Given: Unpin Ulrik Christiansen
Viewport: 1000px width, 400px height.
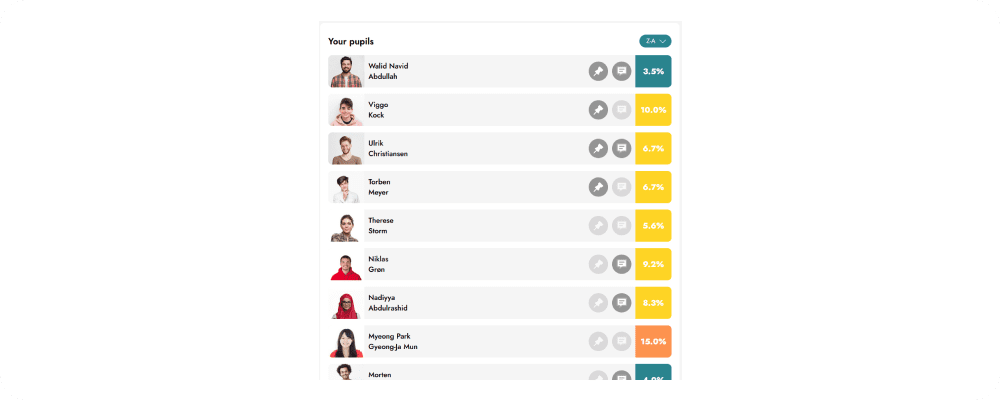Looking at the screenshot, I should coord(598,148).
